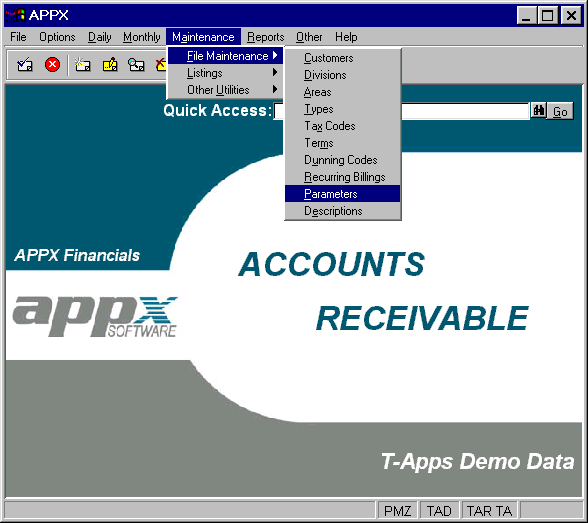Viewport: 588px width, 523px height.
Task: Open the Other menu
Action: pos(309,37)
